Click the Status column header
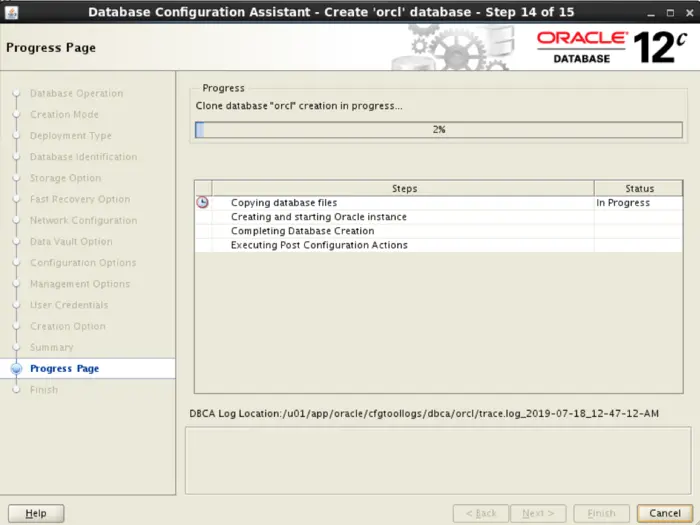Viewport: 700px width, 525px height. [639, 188]
